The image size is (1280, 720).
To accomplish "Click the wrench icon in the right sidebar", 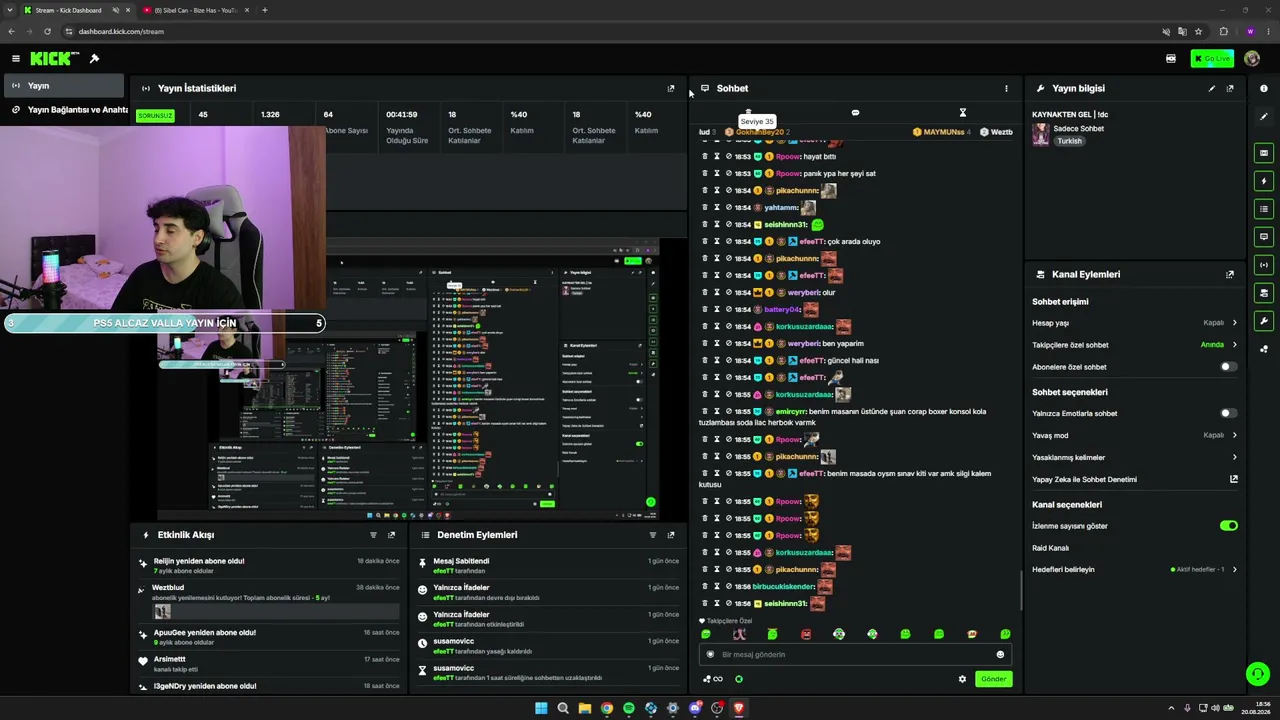I will (x=1264, y=321).
